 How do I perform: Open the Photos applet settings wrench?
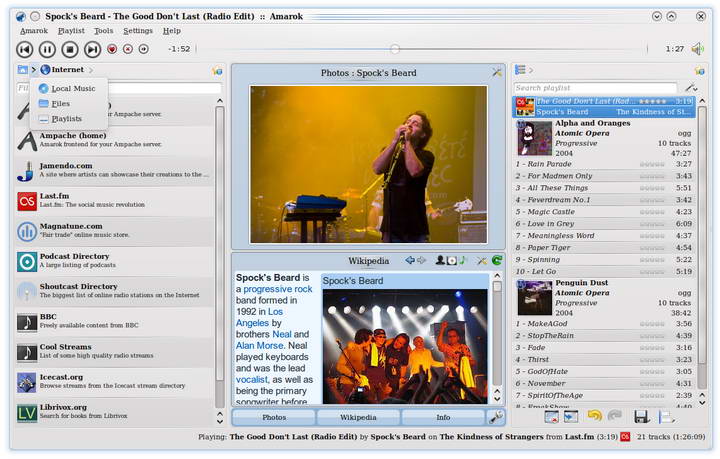[x=497, y=73]
